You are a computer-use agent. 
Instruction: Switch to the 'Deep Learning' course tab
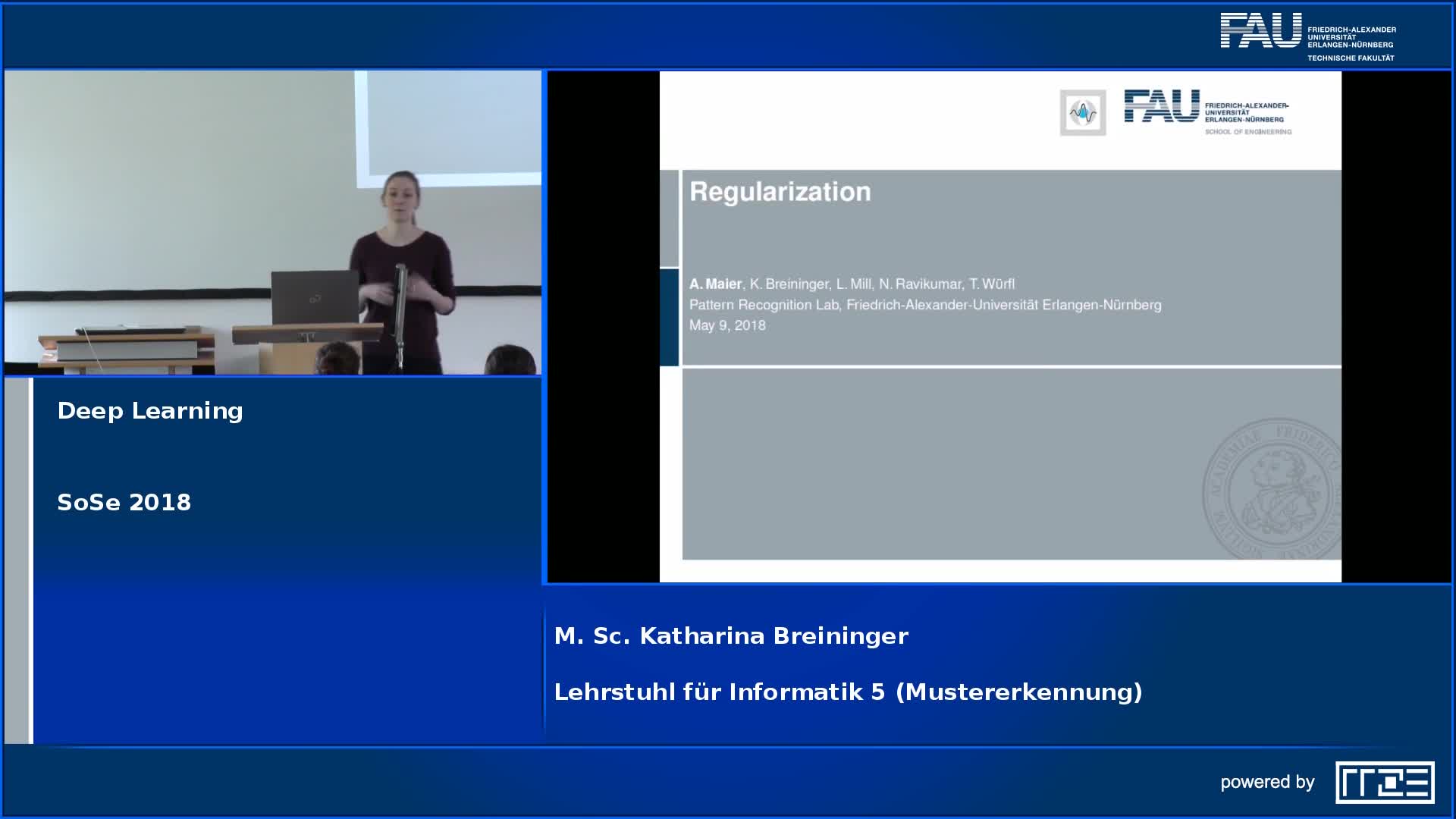pos(149,410)
